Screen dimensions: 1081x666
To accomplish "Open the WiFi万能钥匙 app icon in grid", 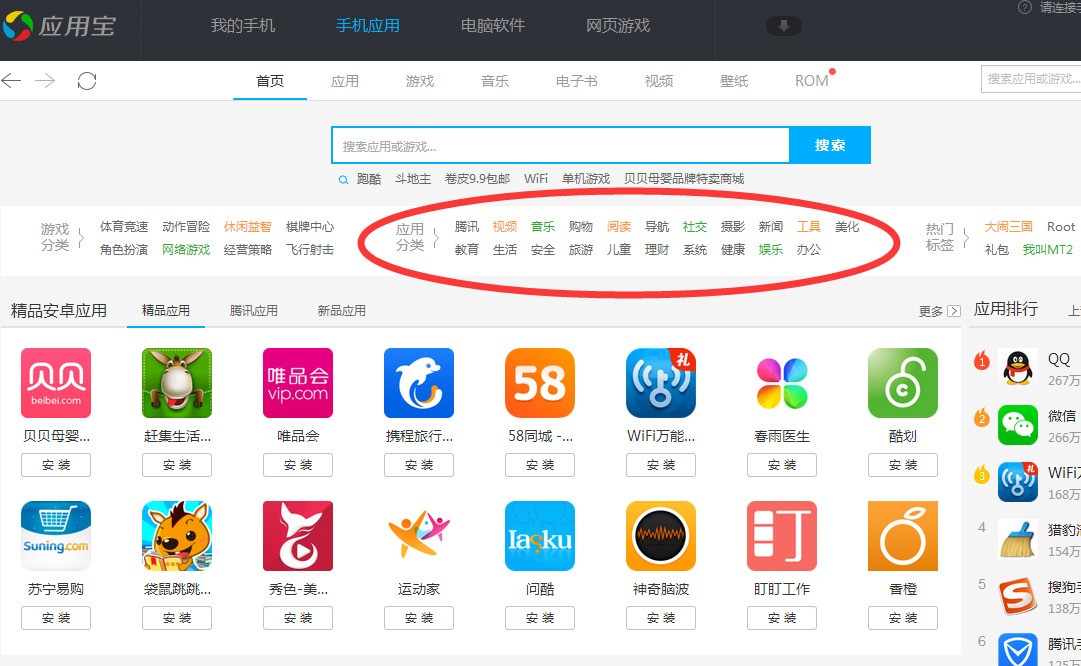I will 661,383.
